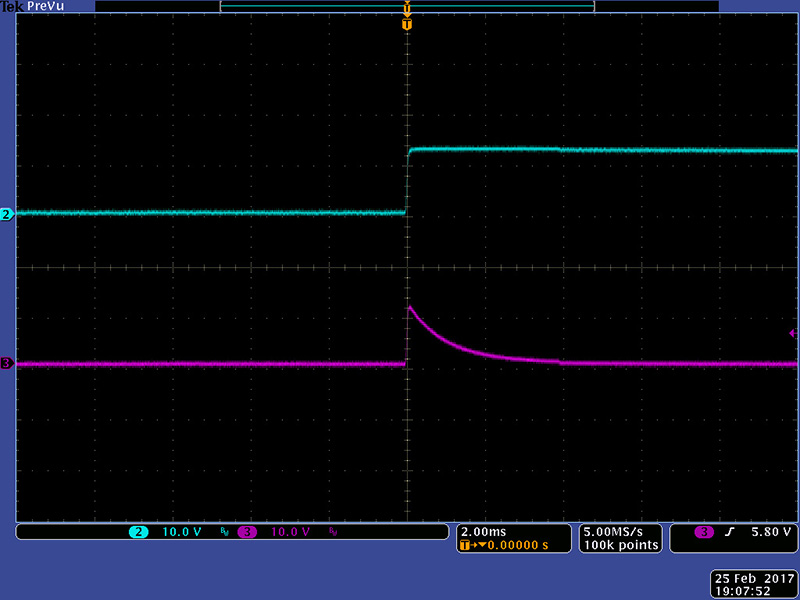Click the orange trigger position T marker
Image resolution: width=800 pixels, height=600 pixels.
(406, 24)
